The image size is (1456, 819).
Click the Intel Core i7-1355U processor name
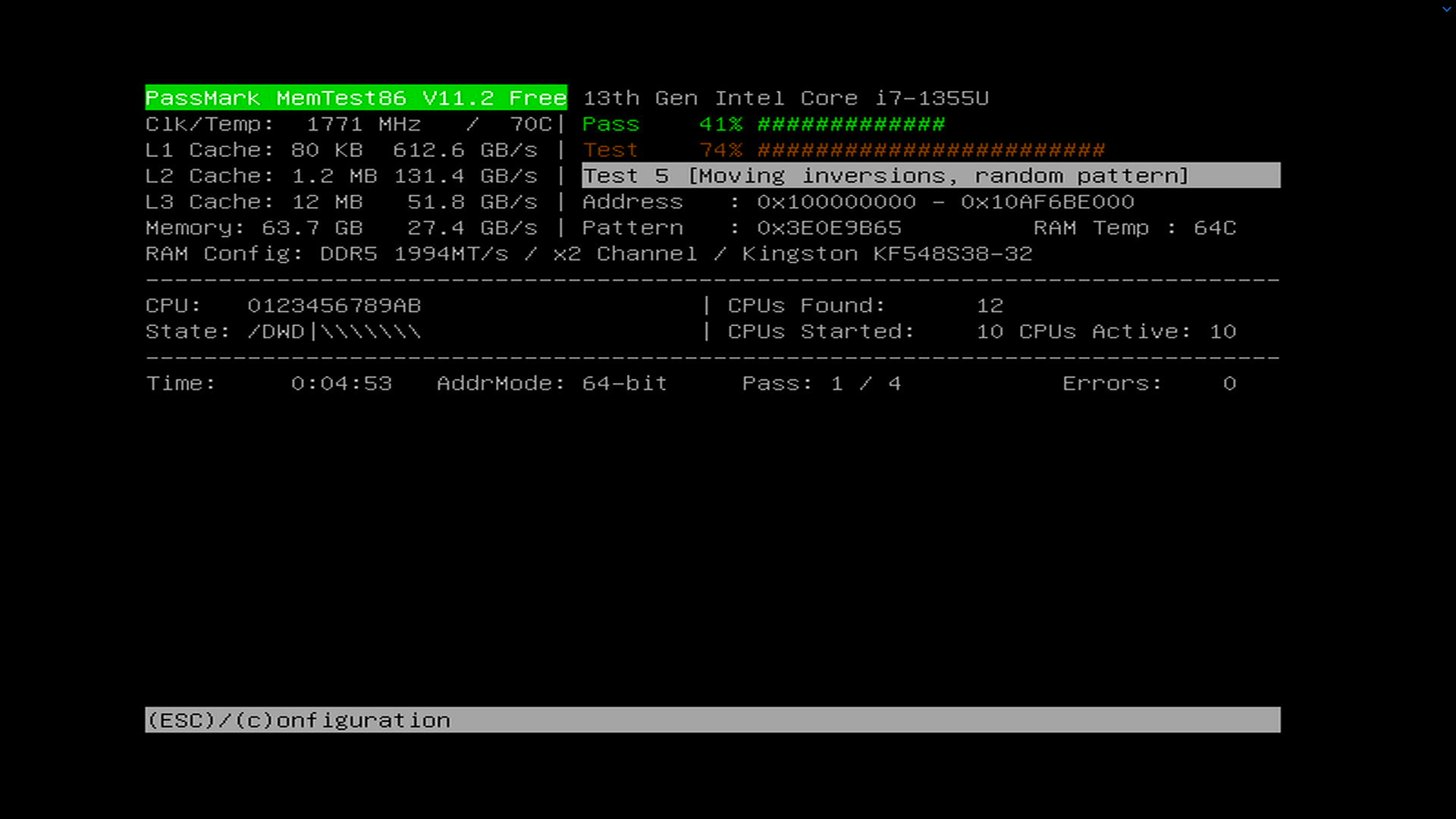click(x=786, y=99)
